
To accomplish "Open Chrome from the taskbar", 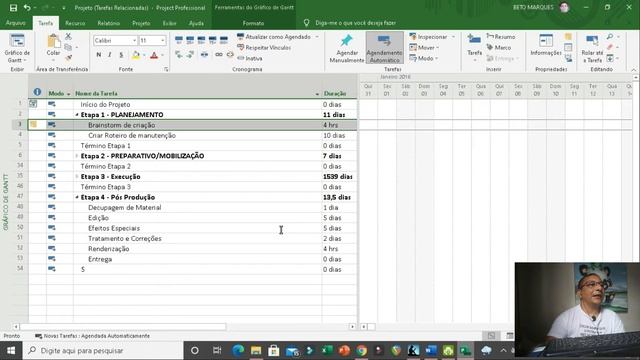I will [361, 350].
